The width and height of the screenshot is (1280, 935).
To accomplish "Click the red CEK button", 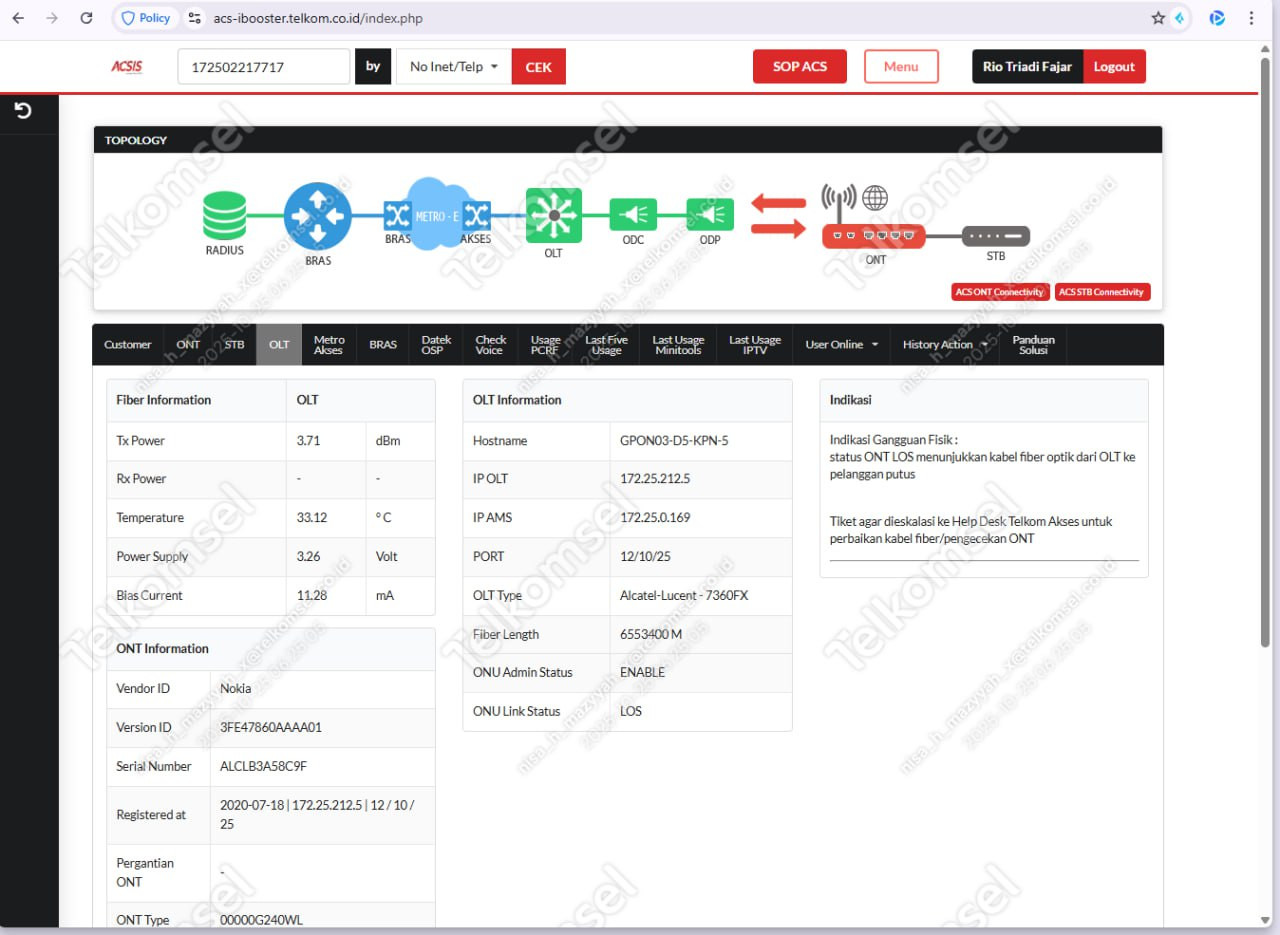I will [x=539, y=67].
